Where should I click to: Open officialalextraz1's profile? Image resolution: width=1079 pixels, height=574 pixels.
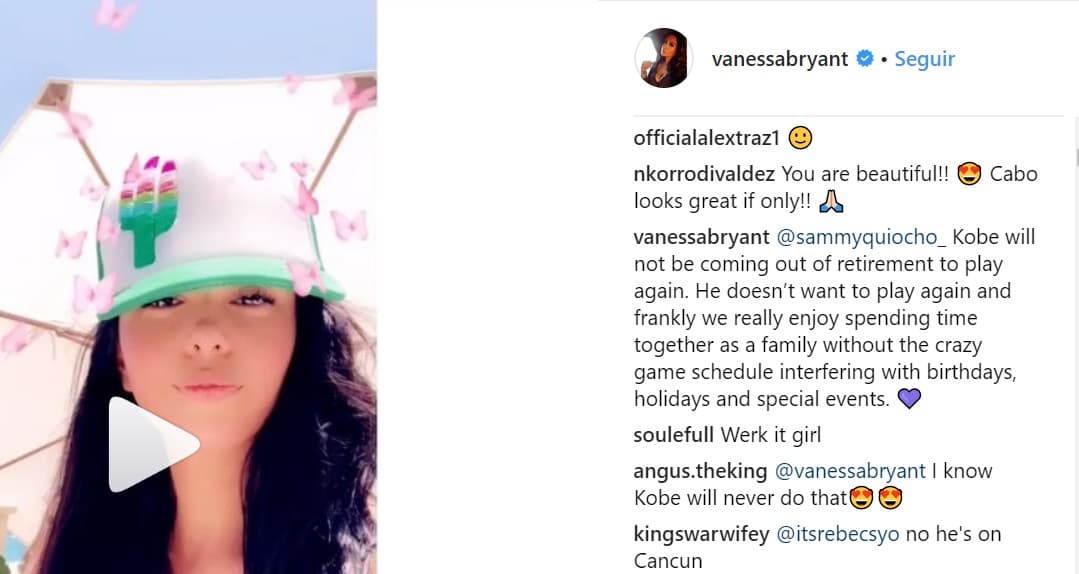(706, 138)
